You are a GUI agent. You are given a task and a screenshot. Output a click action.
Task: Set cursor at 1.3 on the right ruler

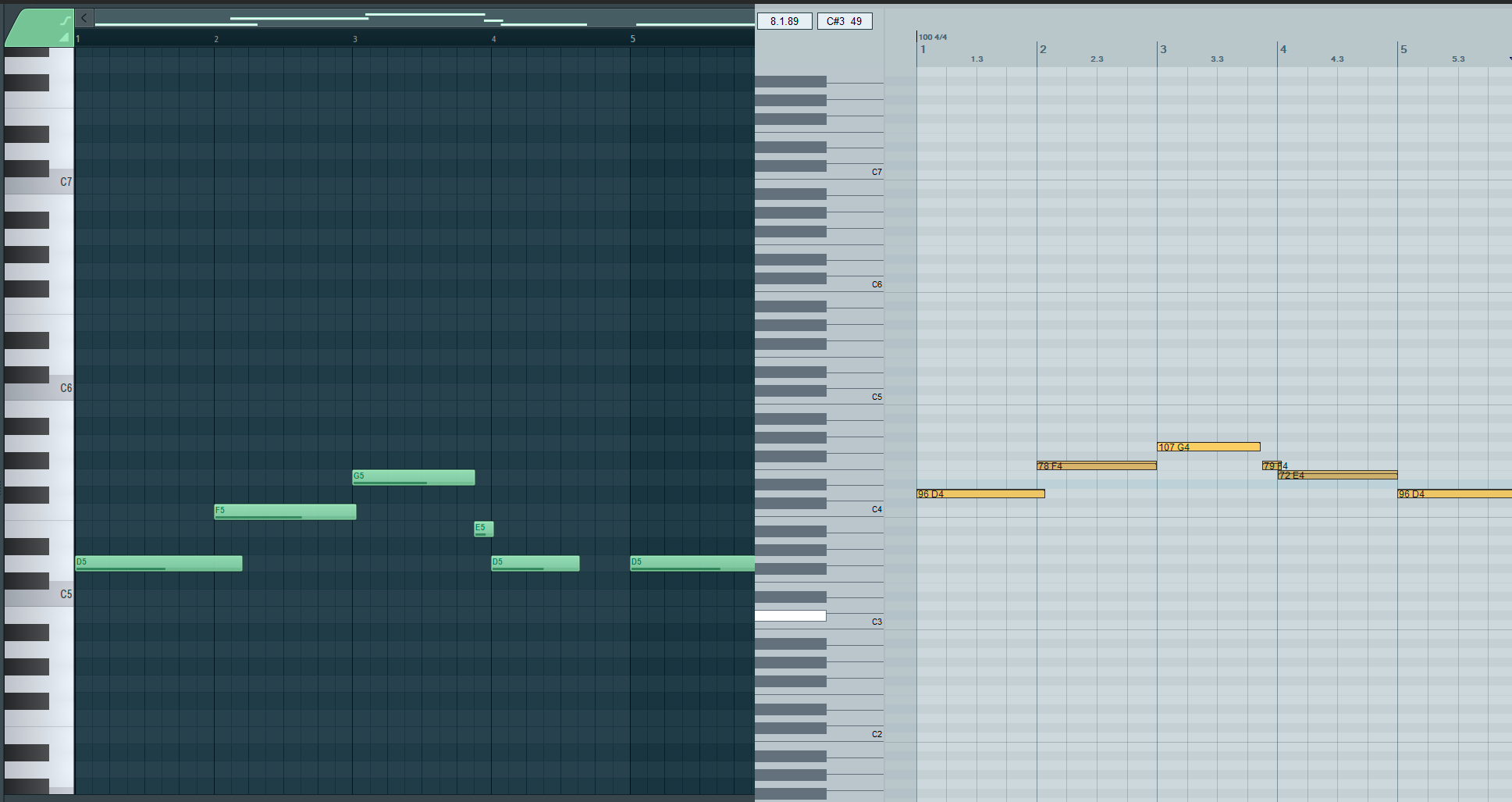click(x=977, y=59)
